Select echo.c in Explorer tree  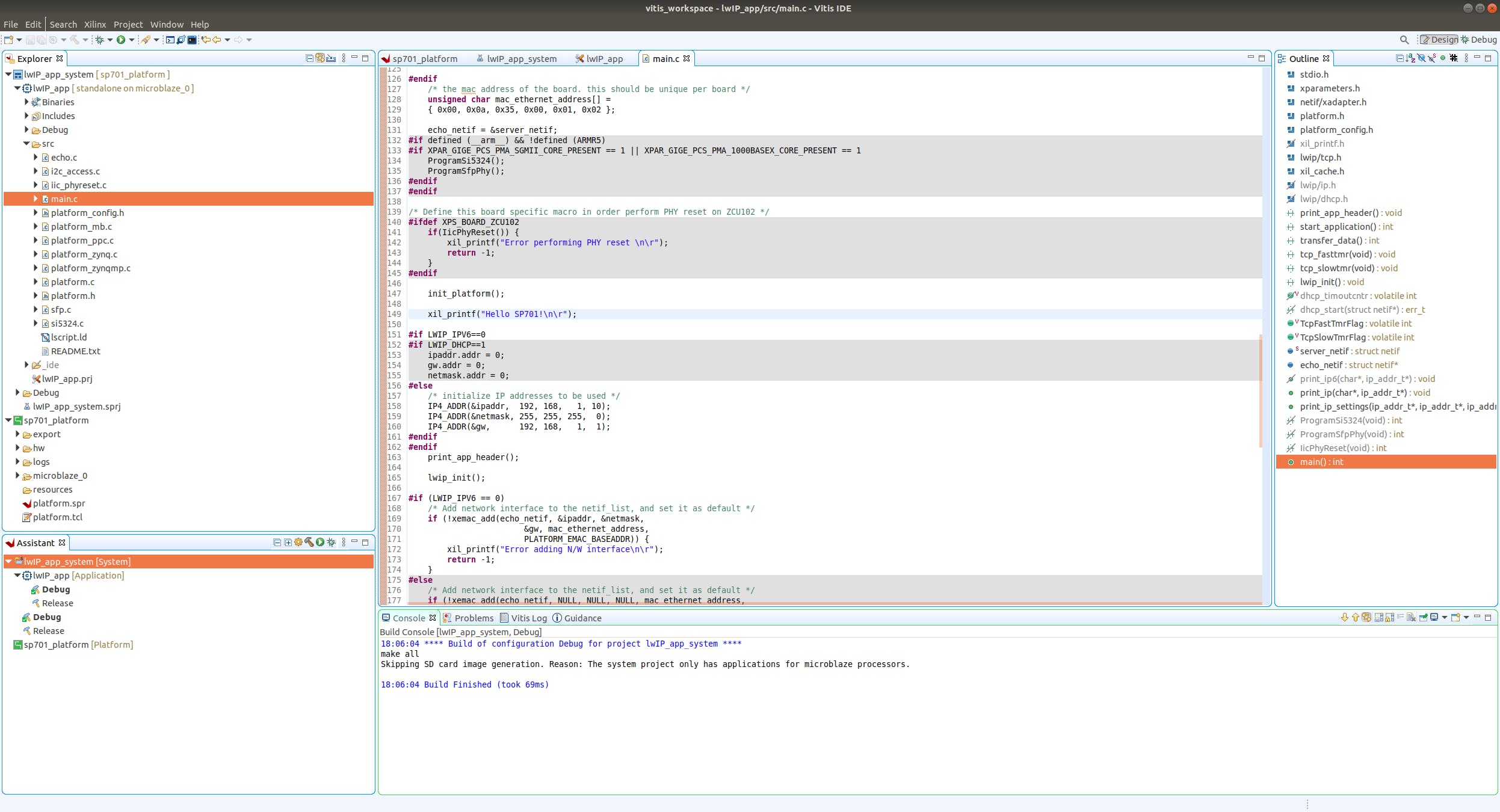(64, 158)
